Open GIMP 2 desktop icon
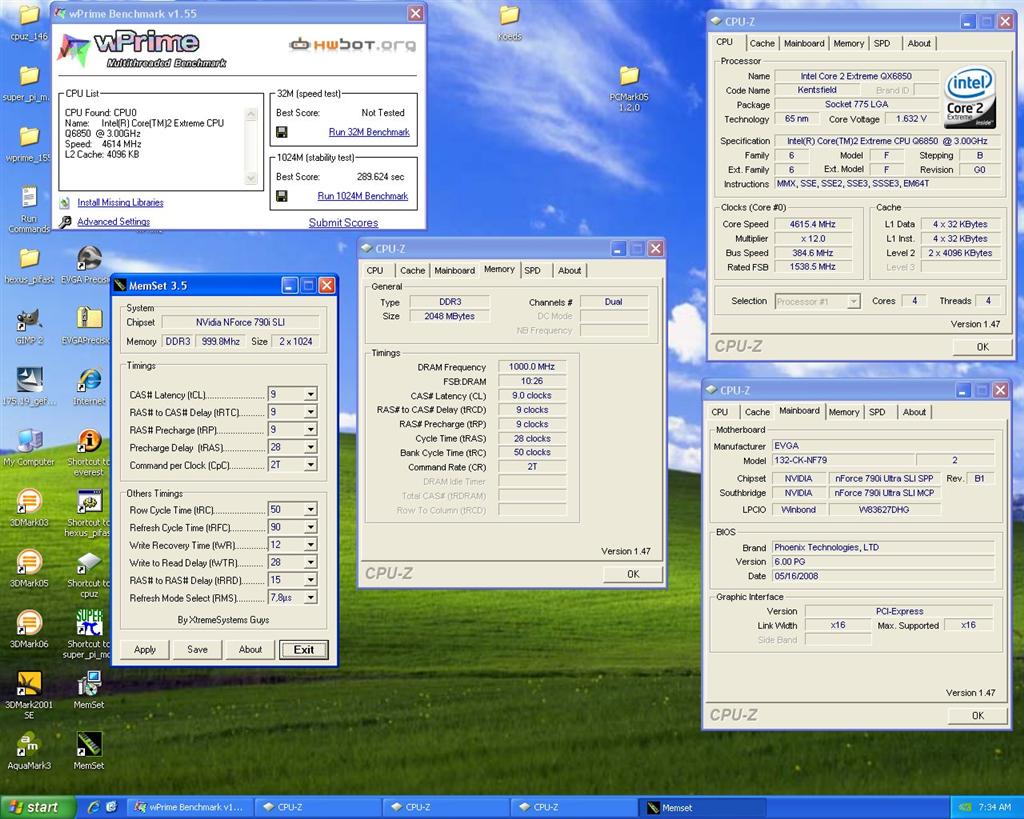Viewport: 1024px width, 819px height. tap(29, 319)
